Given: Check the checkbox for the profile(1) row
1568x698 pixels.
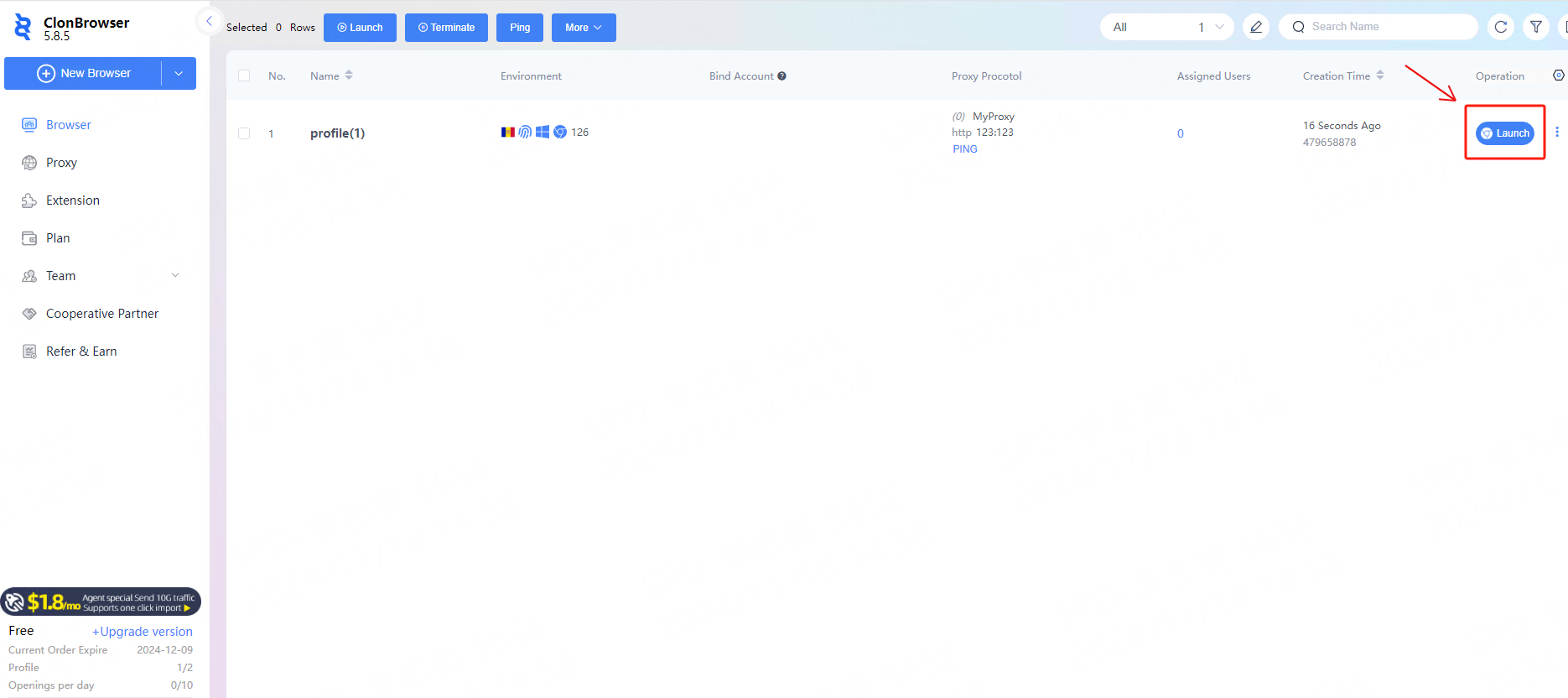Looking at the screenshot, I should (244, 133).
